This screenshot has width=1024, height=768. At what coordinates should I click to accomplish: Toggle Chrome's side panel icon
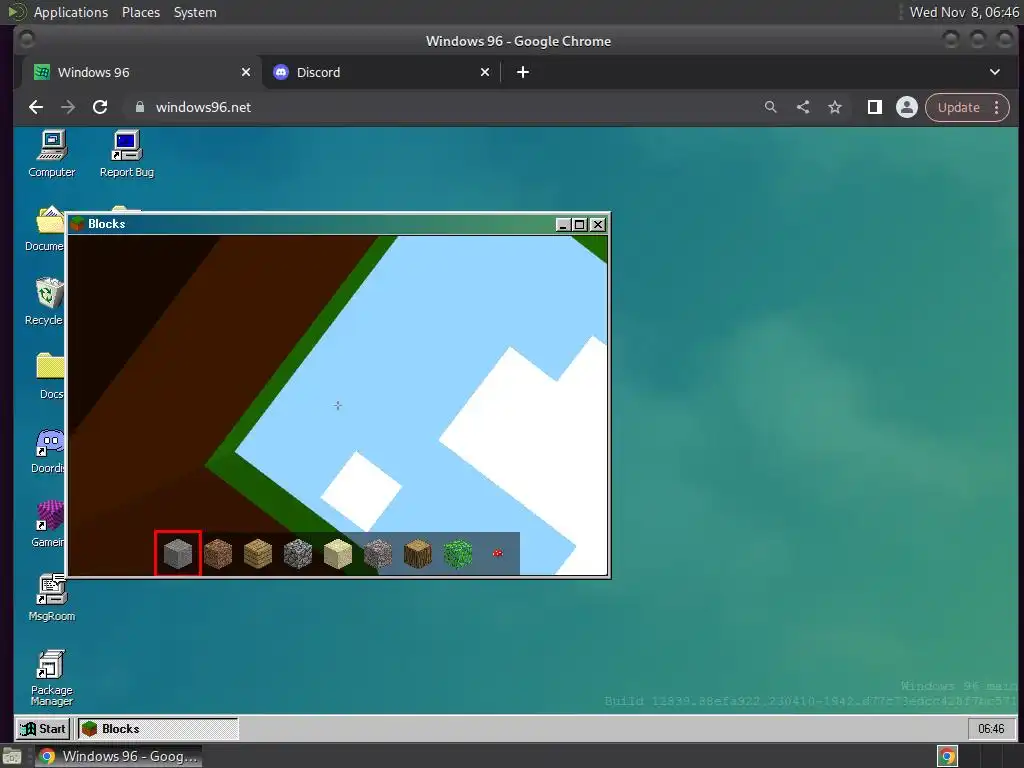click(x=874, y=107)
